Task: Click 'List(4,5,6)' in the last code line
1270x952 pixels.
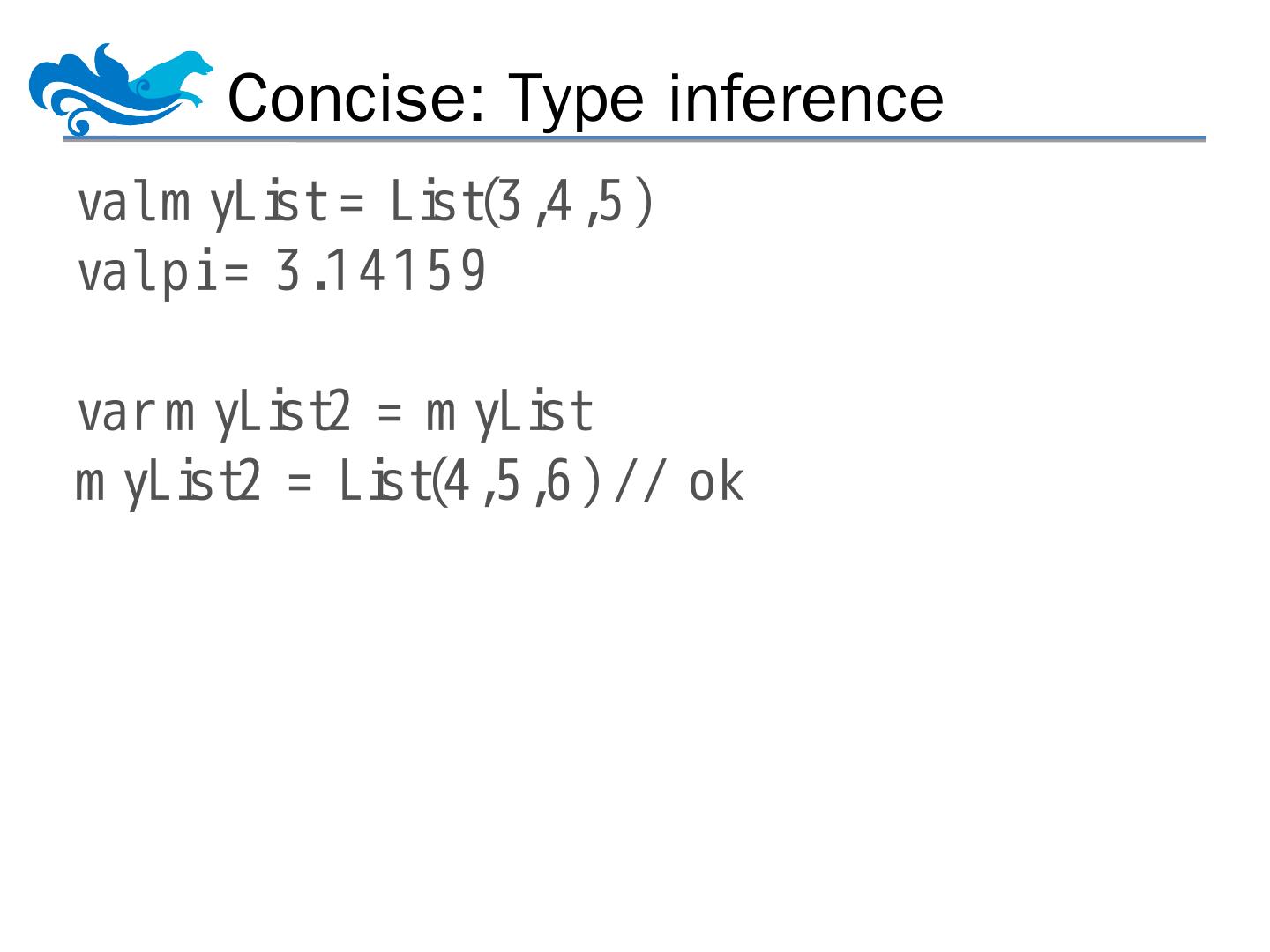Action: 470,483
